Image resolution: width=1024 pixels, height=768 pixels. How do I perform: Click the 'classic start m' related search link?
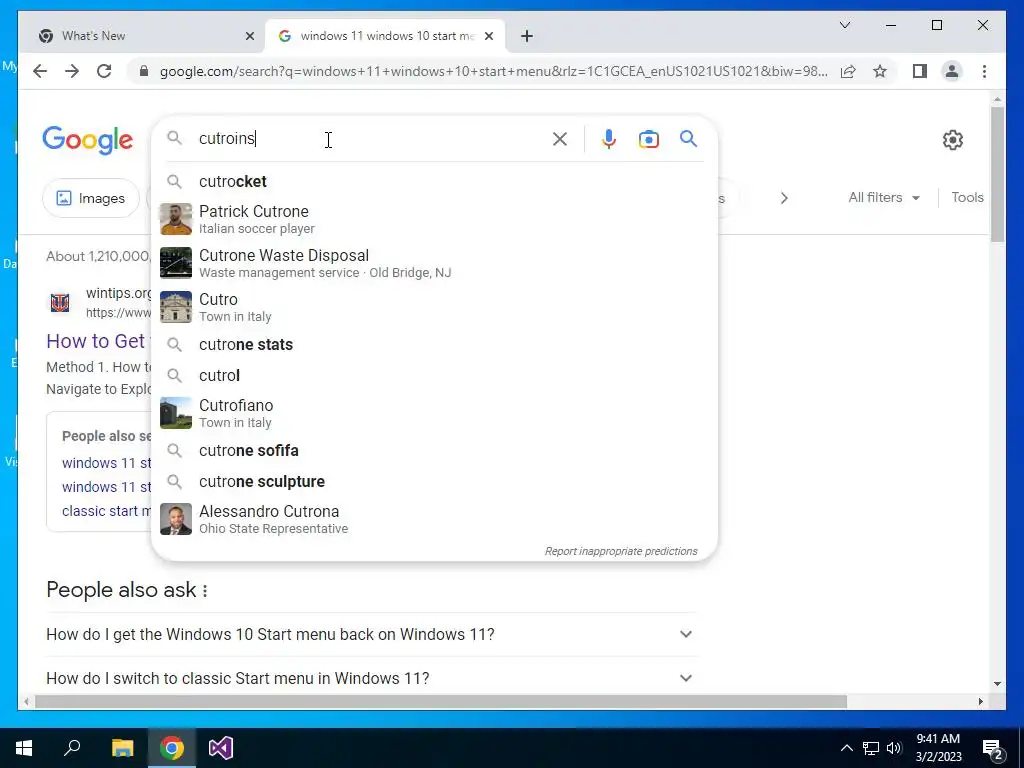(x=106, y=511)
